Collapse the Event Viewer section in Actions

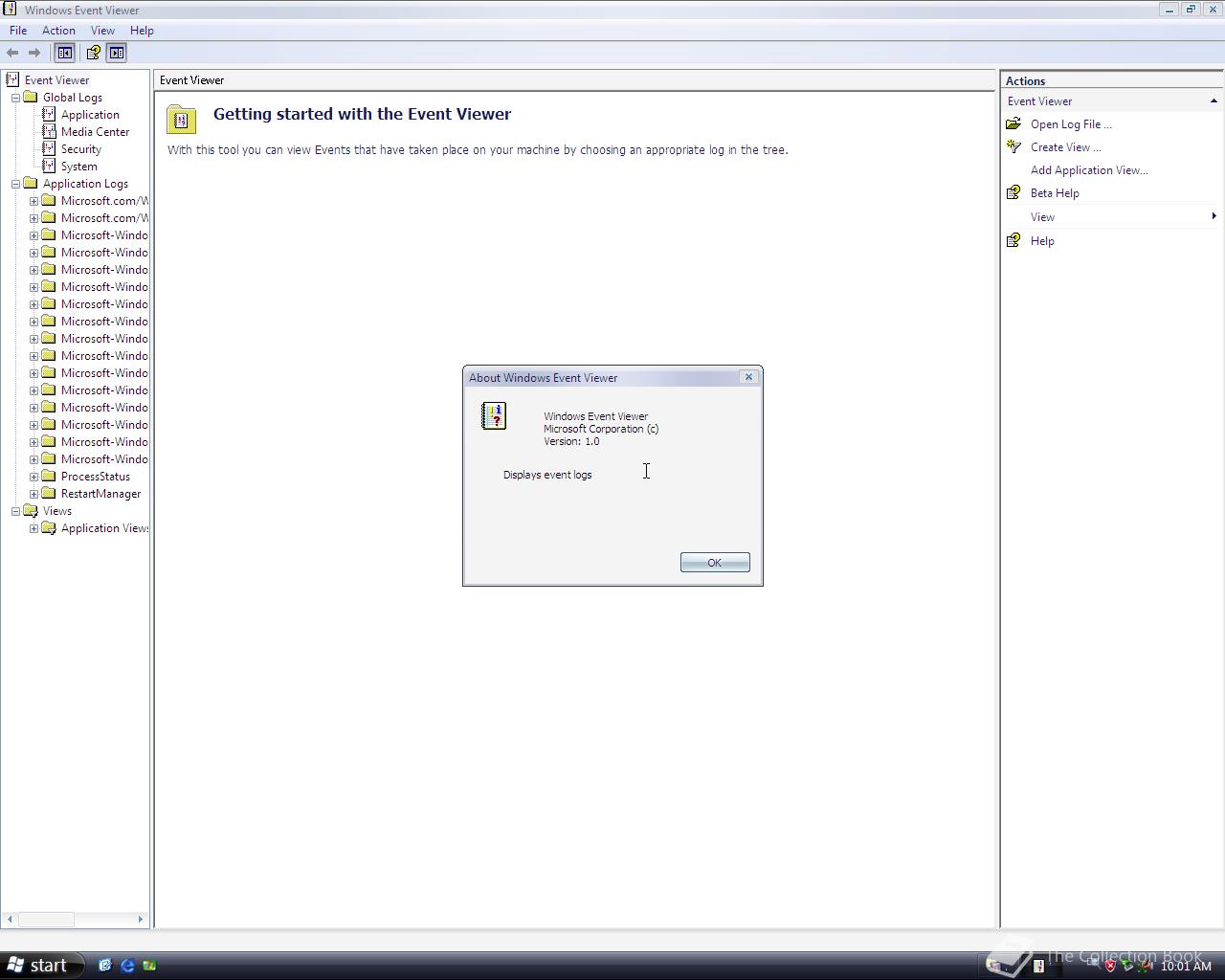1214,101
